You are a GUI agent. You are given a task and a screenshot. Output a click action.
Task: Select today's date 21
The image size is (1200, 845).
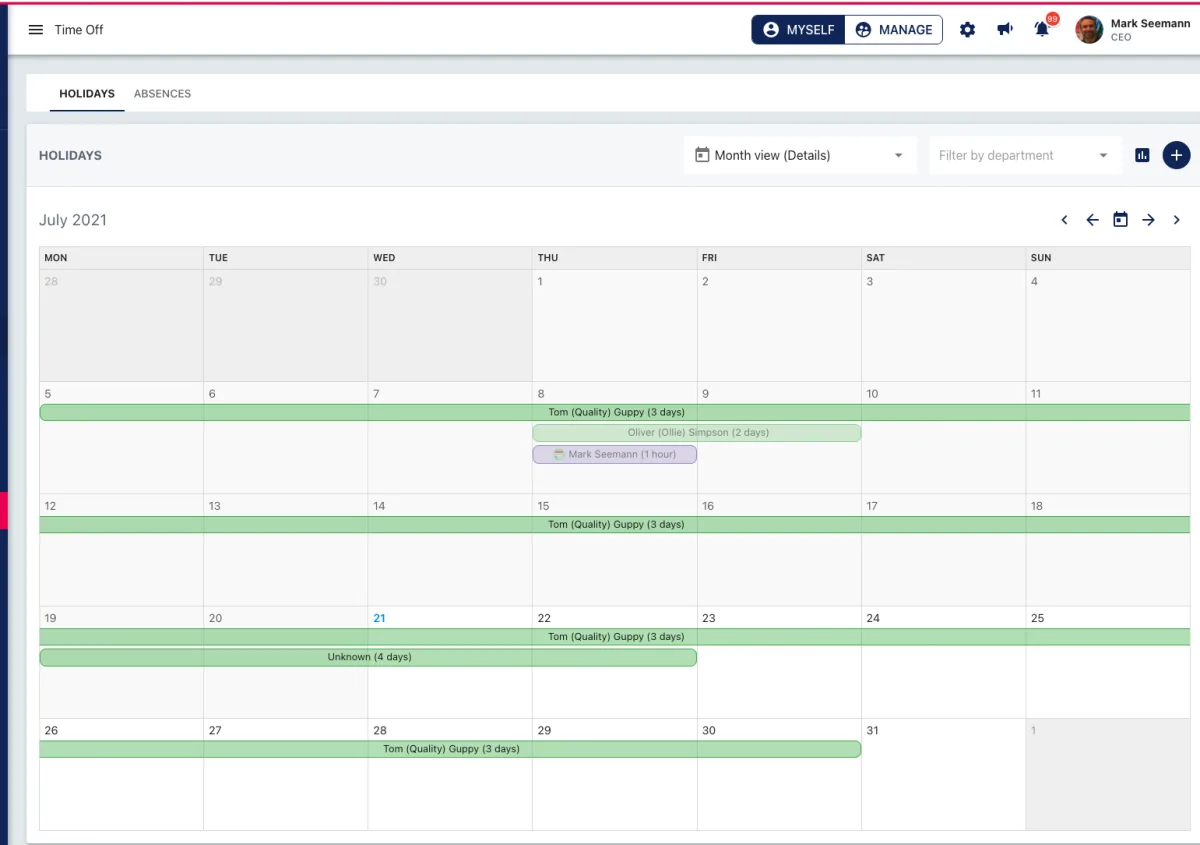pyautogui.click(x=379, y=618)
